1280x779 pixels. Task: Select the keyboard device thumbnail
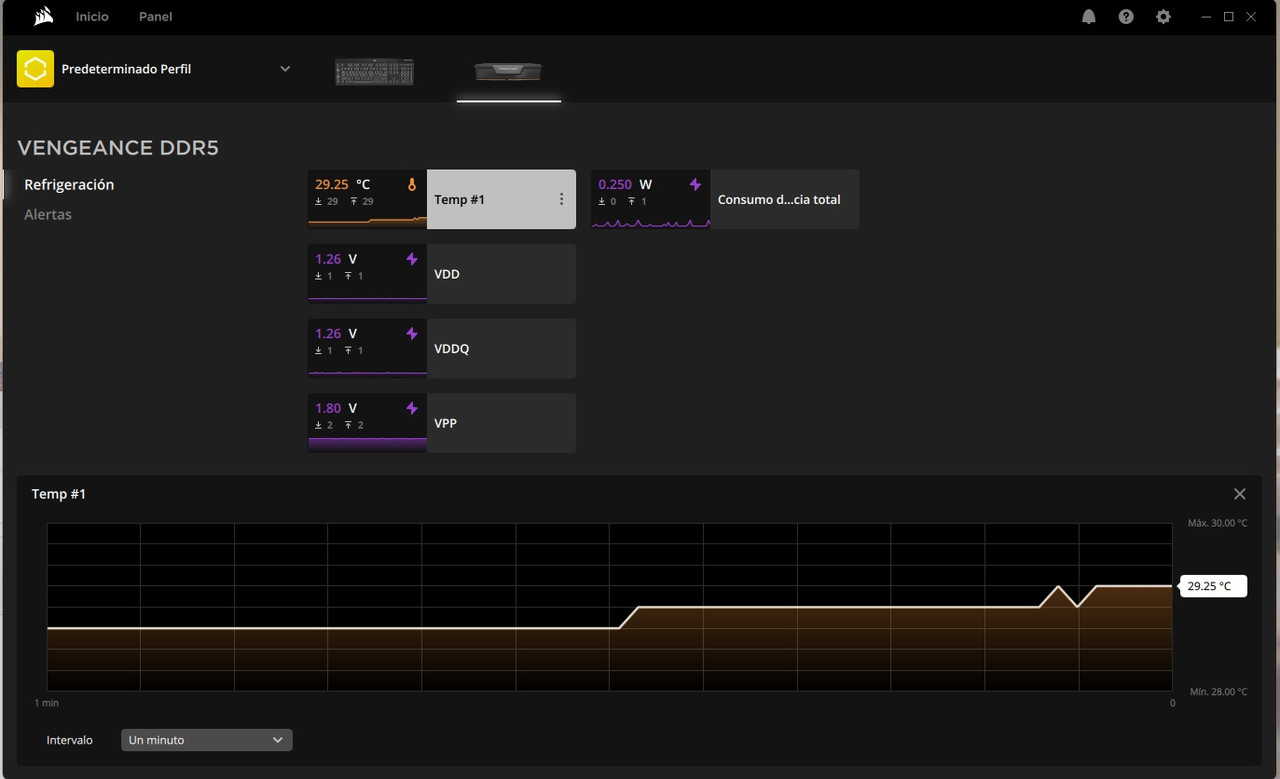tap(374, 72)
